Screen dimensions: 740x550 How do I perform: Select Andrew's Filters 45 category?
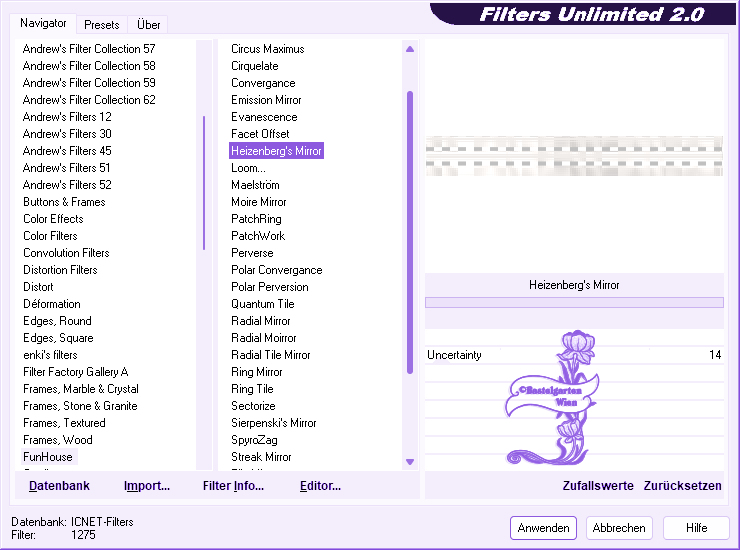[x=67, y=151]
